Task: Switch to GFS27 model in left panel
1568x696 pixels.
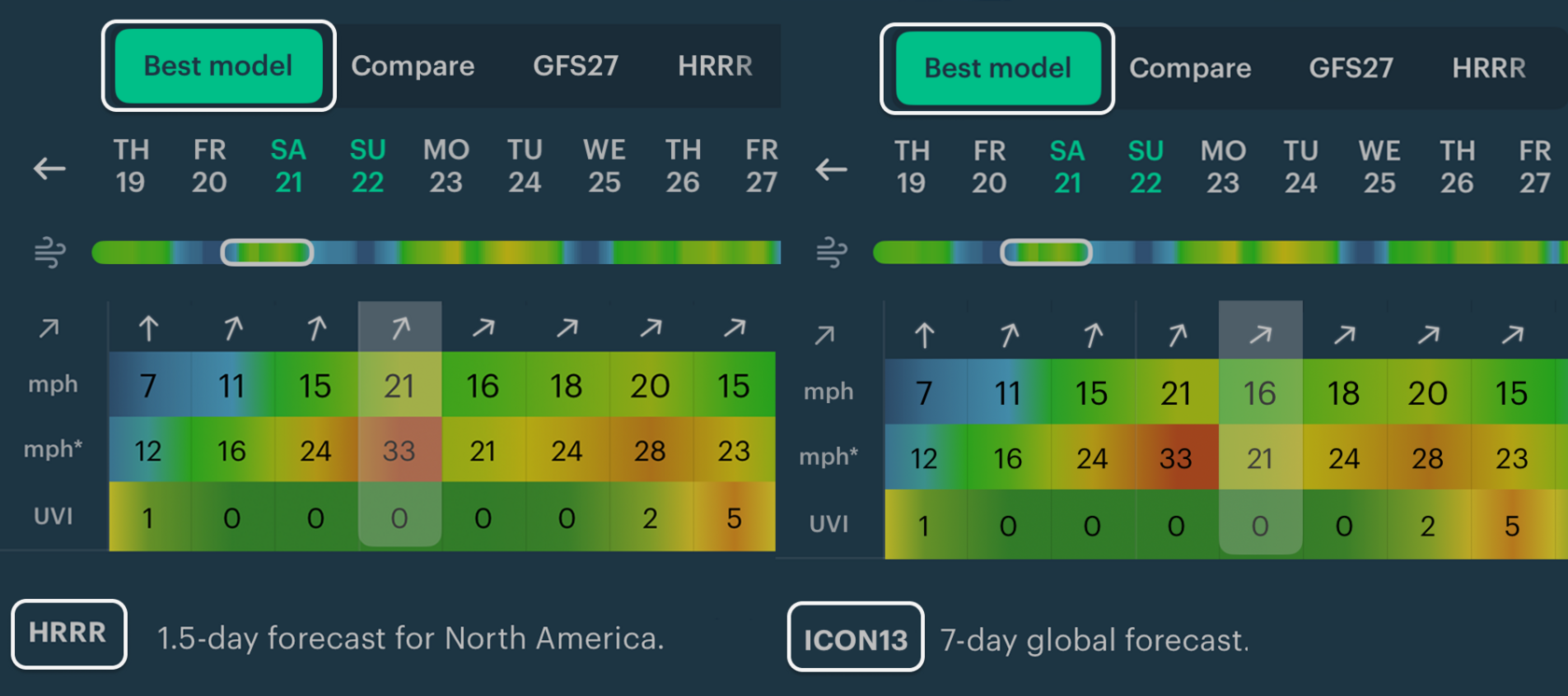Action: [x=576, y=66]
